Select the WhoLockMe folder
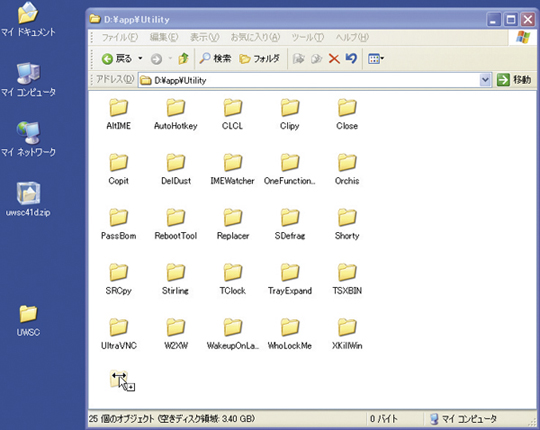 pos(290,334)
